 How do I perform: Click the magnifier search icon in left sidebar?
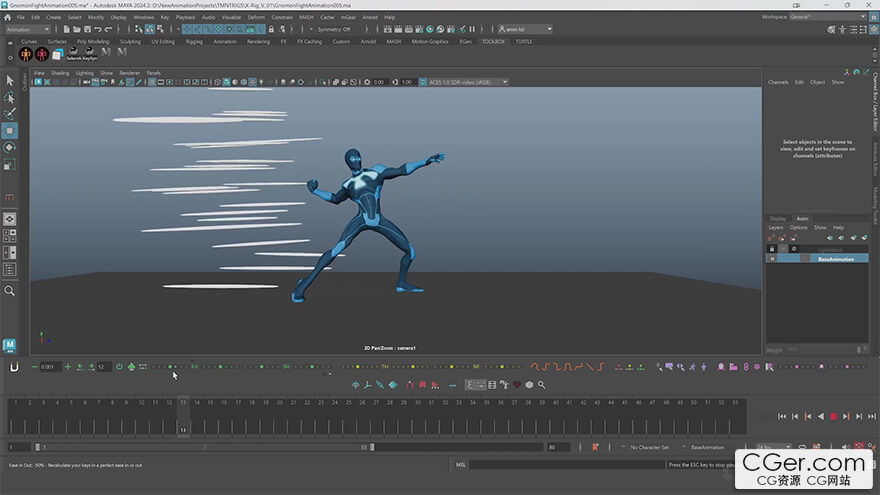coord(9,291)
